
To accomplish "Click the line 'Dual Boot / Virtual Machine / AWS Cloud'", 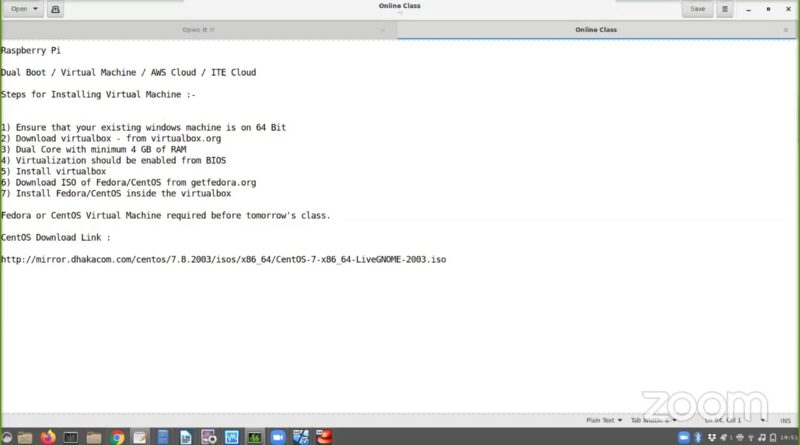I will click(x=129, y=72).
